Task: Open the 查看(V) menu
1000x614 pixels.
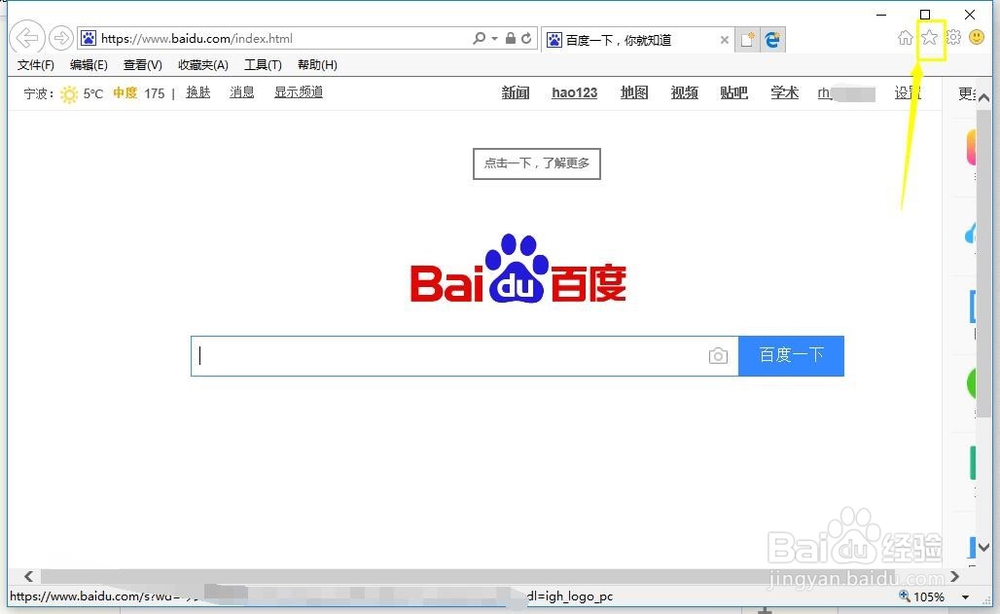Action: 142,65
